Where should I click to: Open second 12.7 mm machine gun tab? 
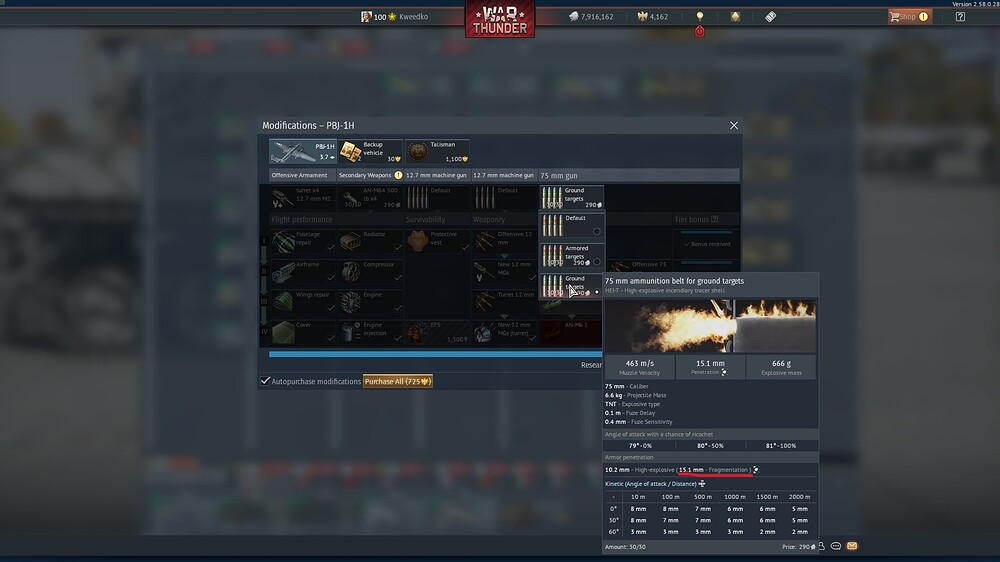(x=503, y=175)
